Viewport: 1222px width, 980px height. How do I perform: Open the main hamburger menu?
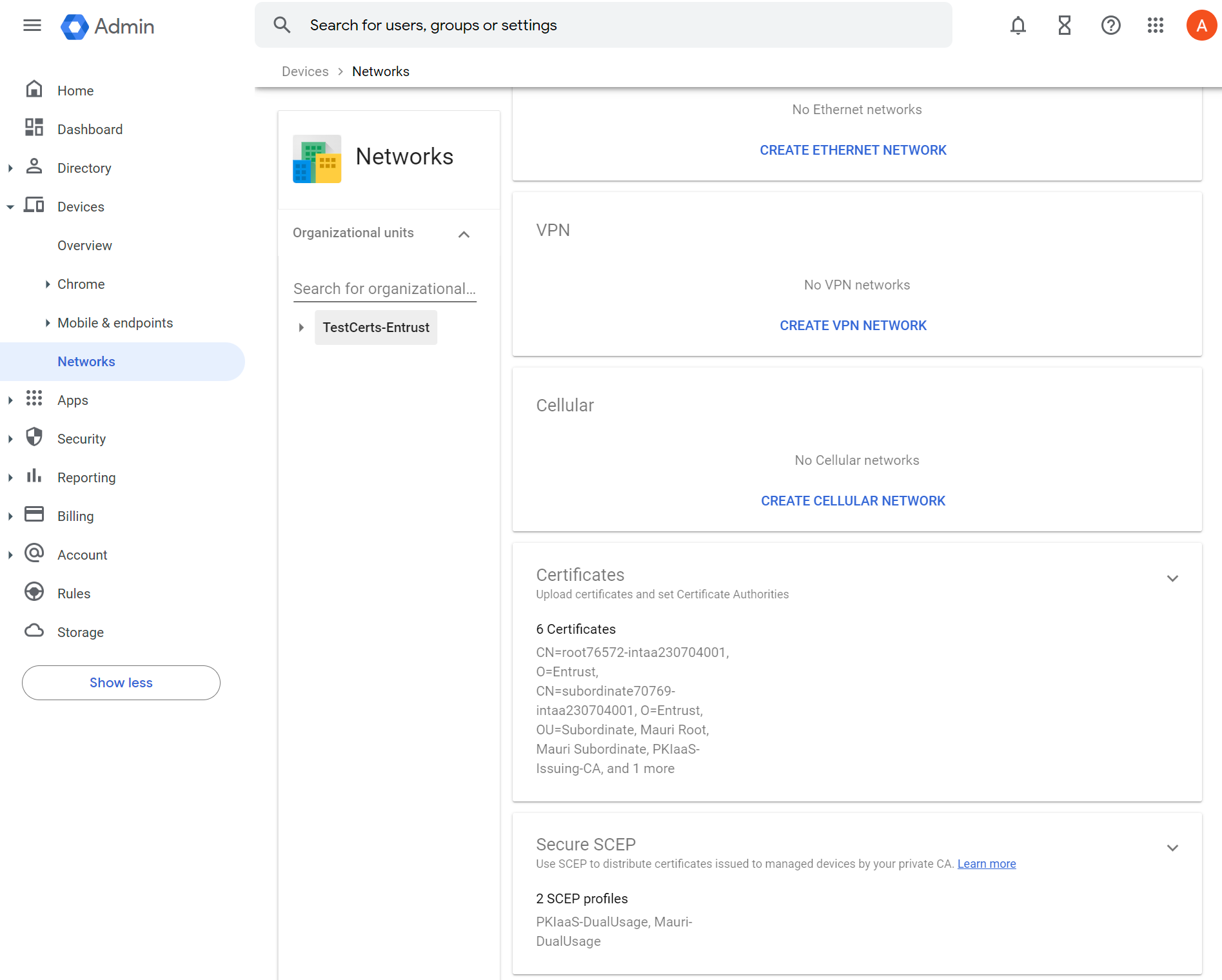coord(32,26)
